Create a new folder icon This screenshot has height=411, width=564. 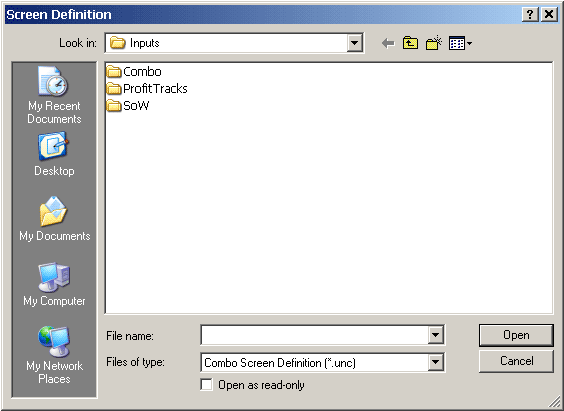[x=434, y=43]
